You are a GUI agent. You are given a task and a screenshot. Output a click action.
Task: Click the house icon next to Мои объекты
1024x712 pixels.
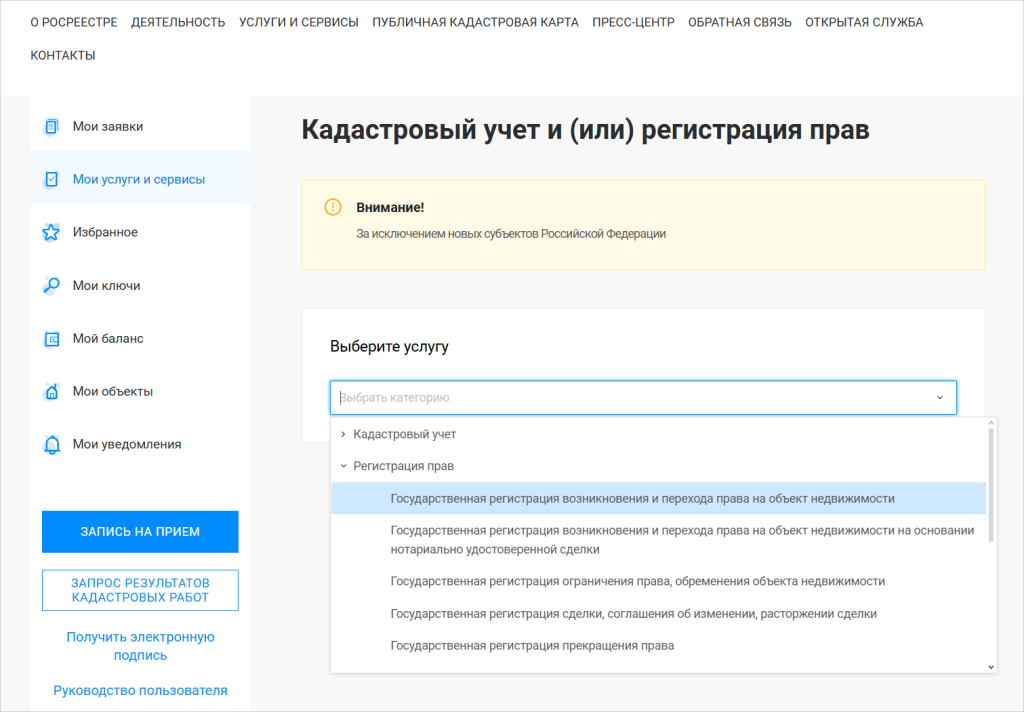(51, 392)
